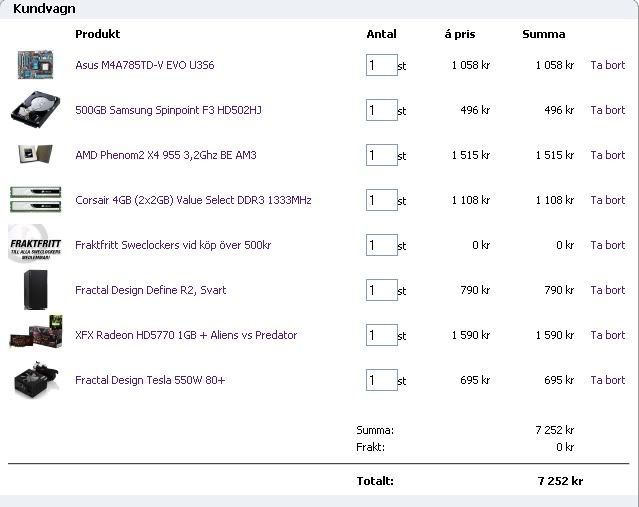The height and width of the screenshot is (507, 639).
Task: Remove the Fractal Design Define R2 via Ta bort
Action: 607,290
